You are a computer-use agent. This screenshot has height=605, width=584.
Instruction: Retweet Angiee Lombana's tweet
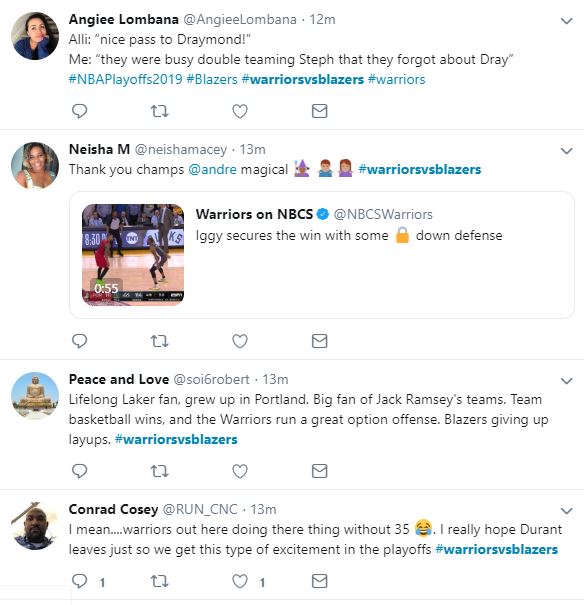click(x=159, y=111)
